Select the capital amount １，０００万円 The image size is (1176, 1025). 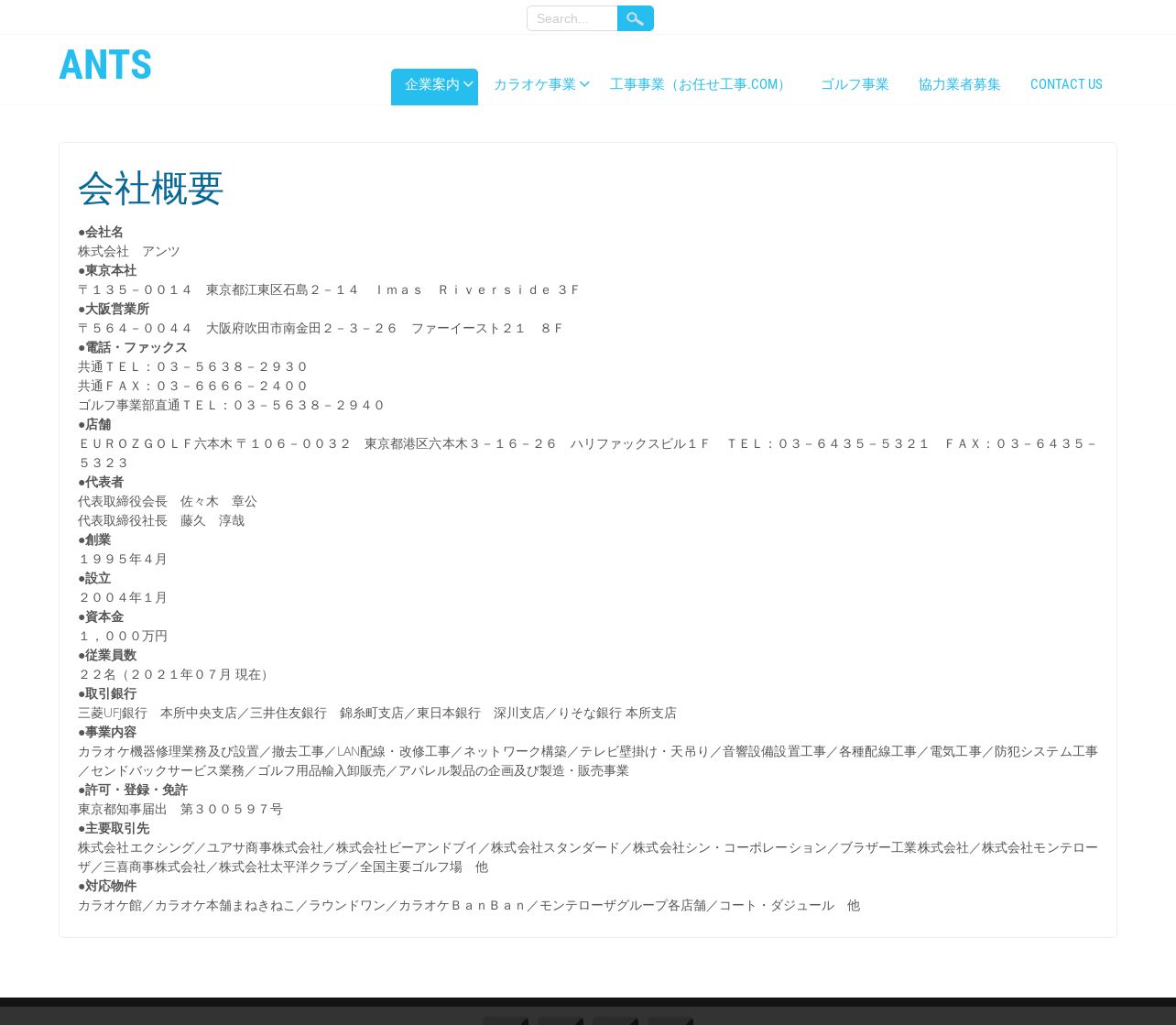point(123,636)
